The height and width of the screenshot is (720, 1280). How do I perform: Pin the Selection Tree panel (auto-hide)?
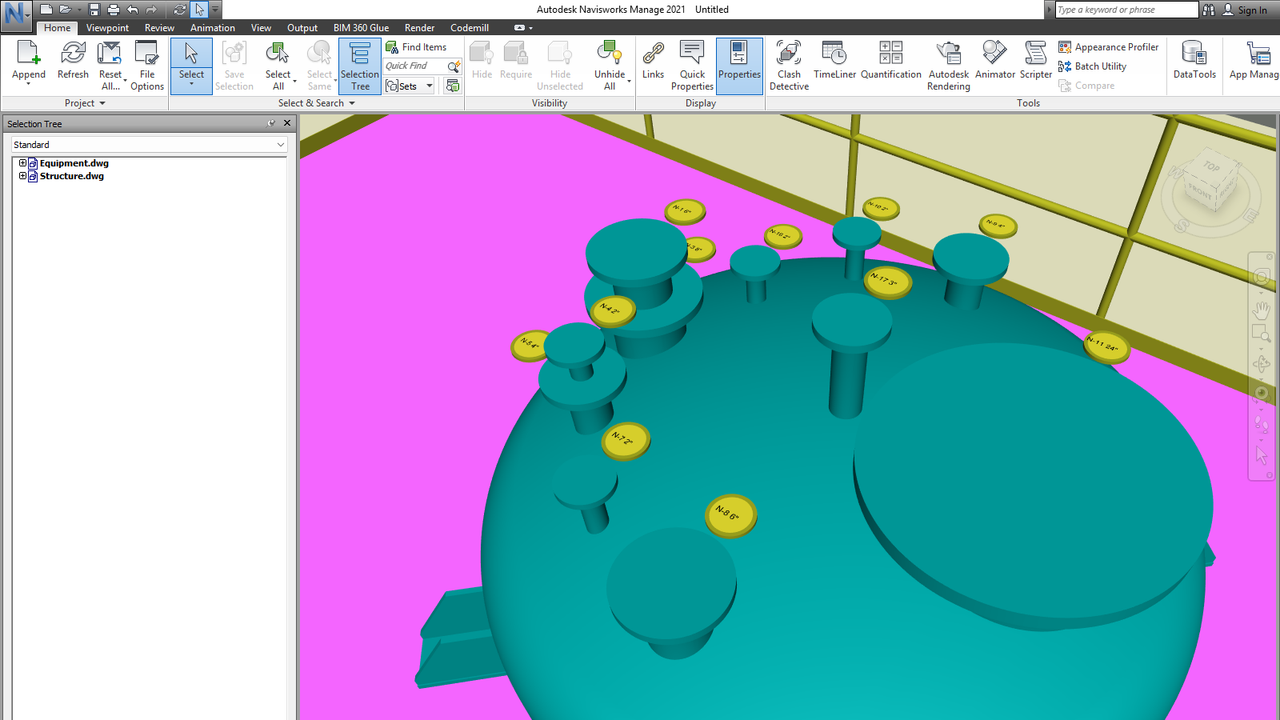(x=272, y=123)
